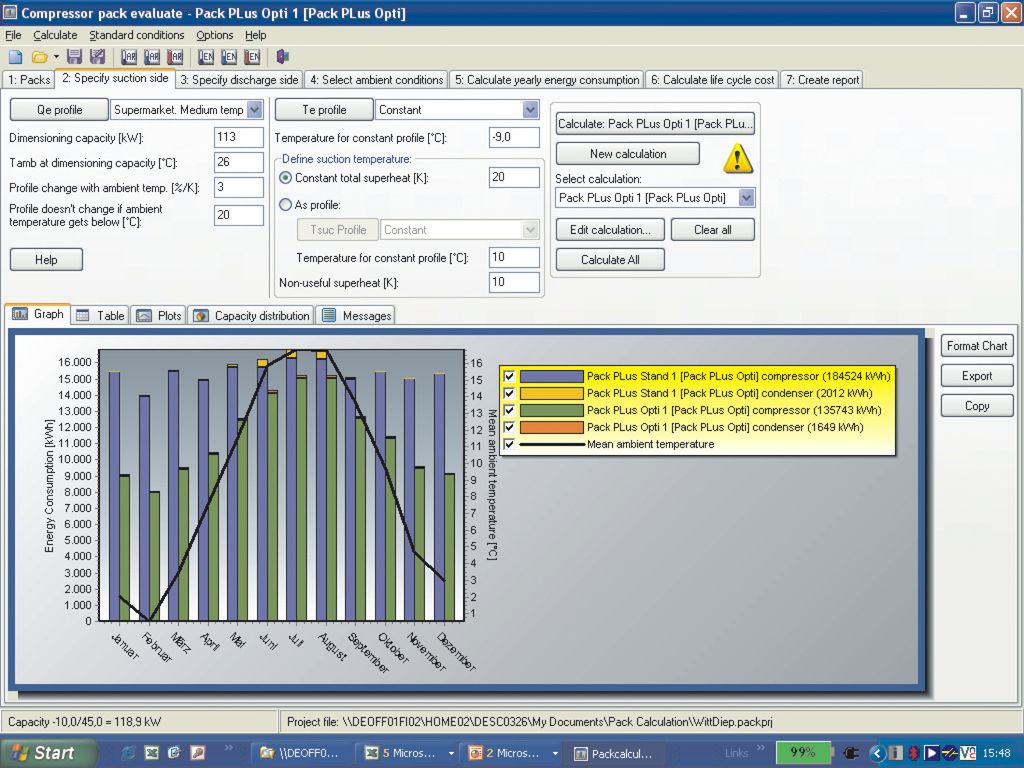Click the Open folder toolbar icon
Viewport: 1024px width, 768px height.
[39, 57]
